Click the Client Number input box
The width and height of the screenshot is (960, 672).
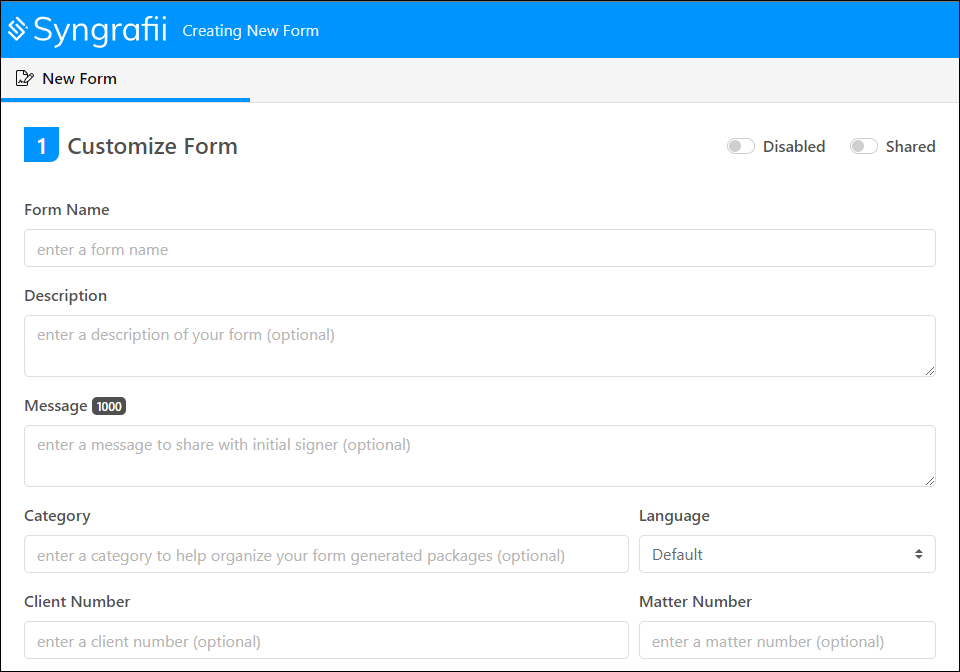326,640
